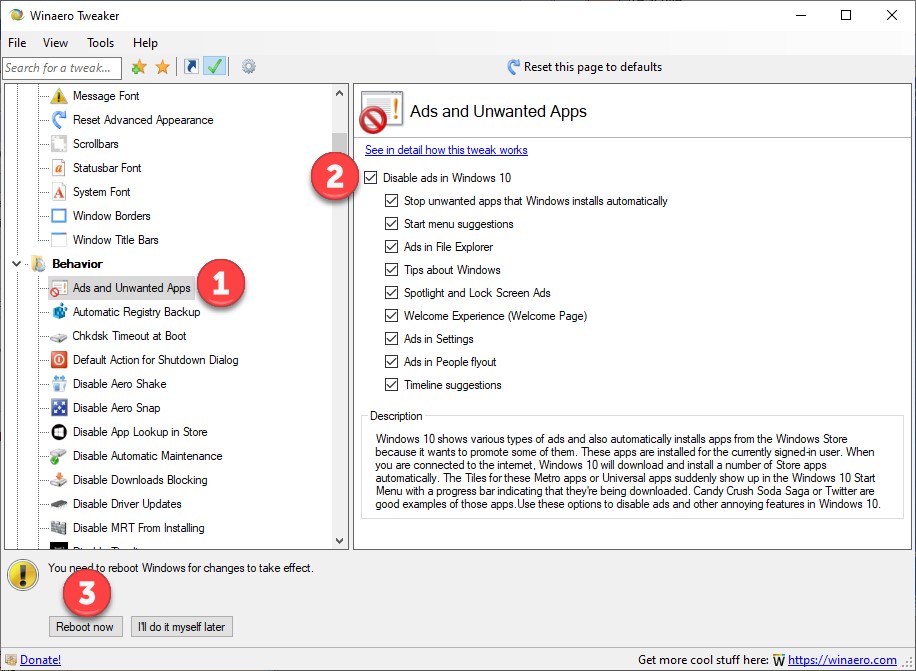Select the Message Font warning icon
The width and height of the screenshot is (916, 671).
point(58,96)
